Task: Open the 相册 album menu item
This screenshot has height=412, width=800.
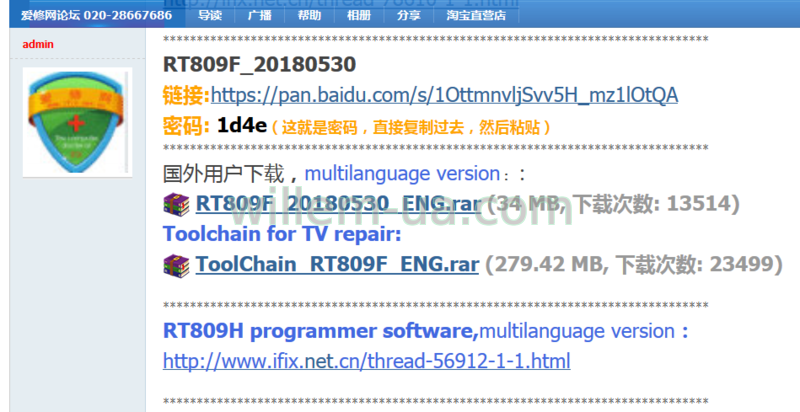Action: point(359,15)
